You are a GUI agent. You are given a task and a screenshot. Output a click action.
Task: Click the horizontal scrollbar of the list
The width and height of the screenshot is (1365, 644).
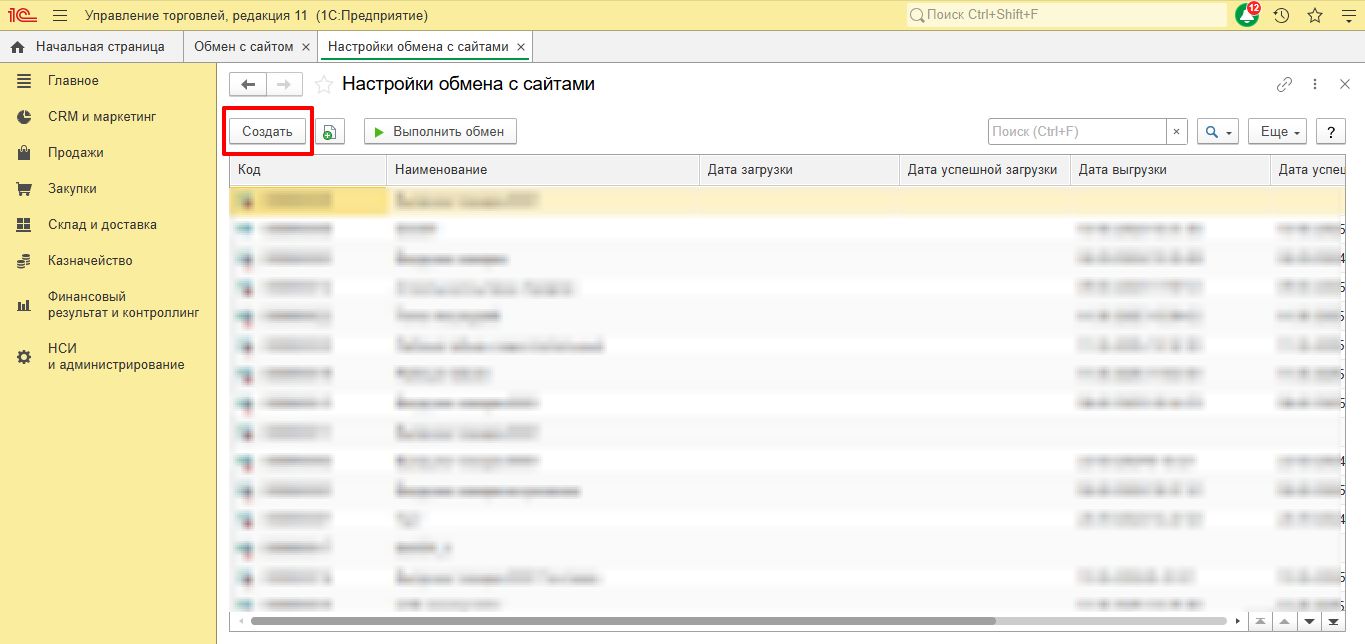700,621
